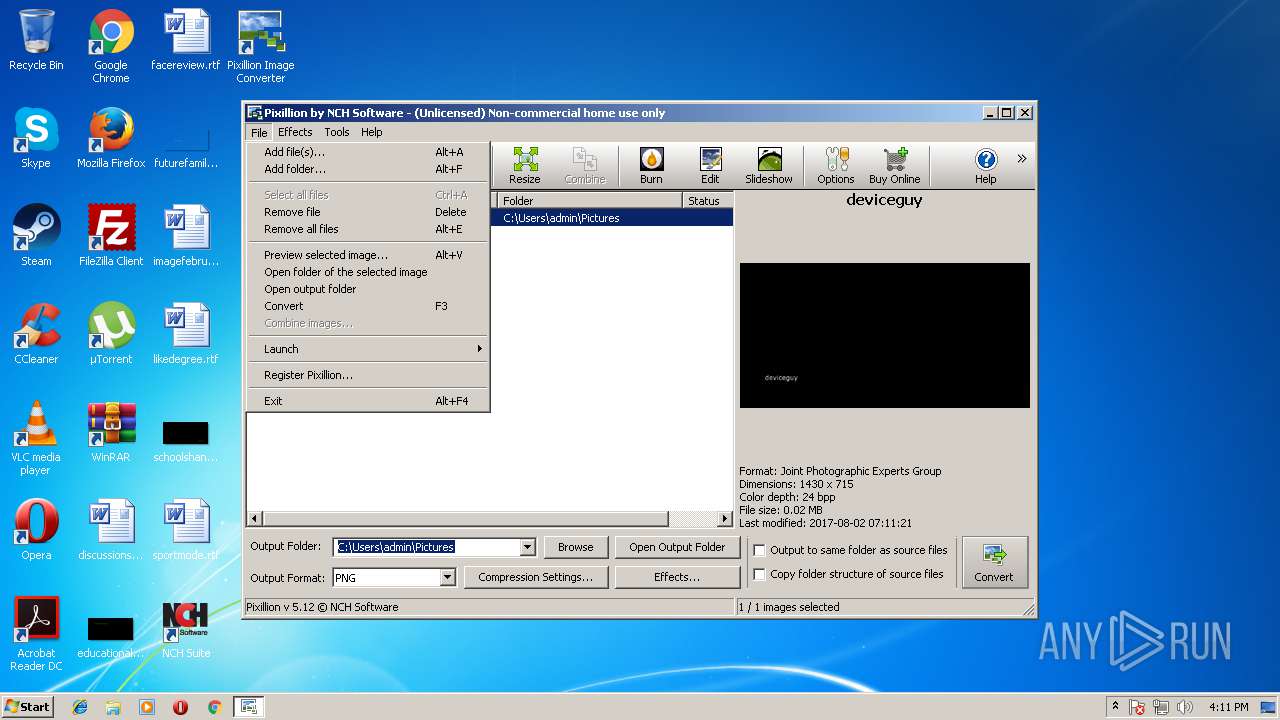Screen dimensions: 1280x720
Task: Select Remove file menu entry
Action: (367, 212)
